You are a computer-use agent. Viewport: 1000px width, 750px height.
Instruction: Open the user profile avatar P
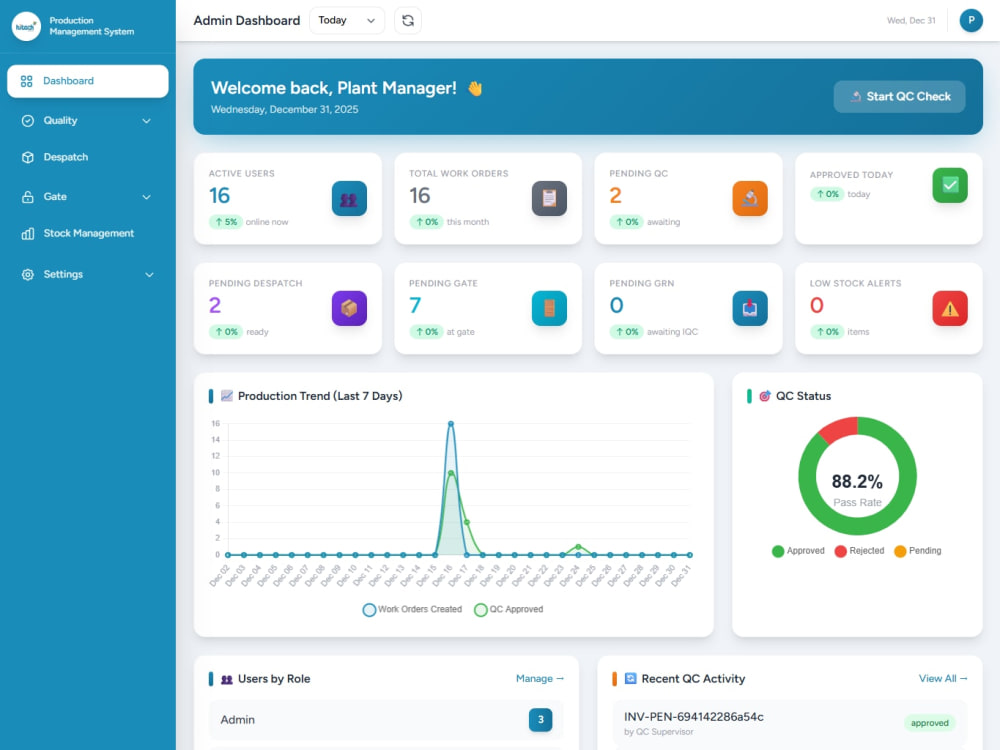pyautogui.click(x=971, y=20)
